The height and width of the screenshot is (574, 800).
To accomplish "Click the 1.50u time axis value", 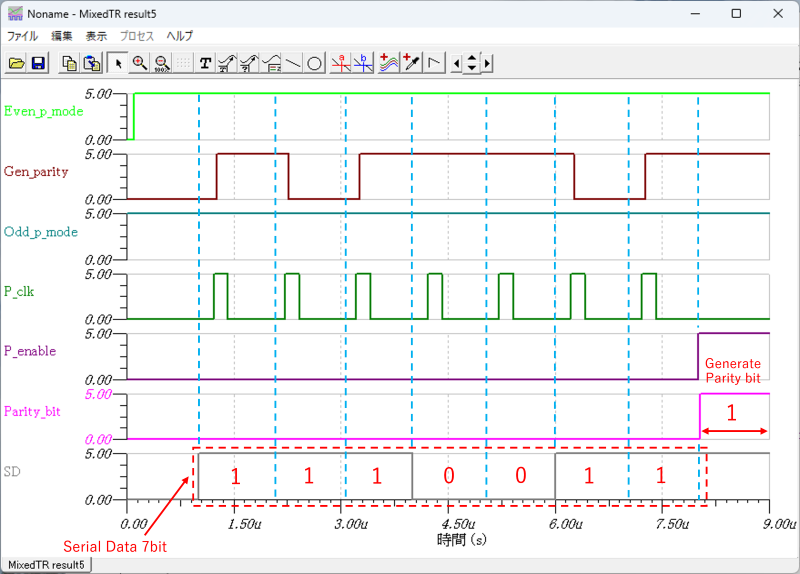I will pos(244,524).
